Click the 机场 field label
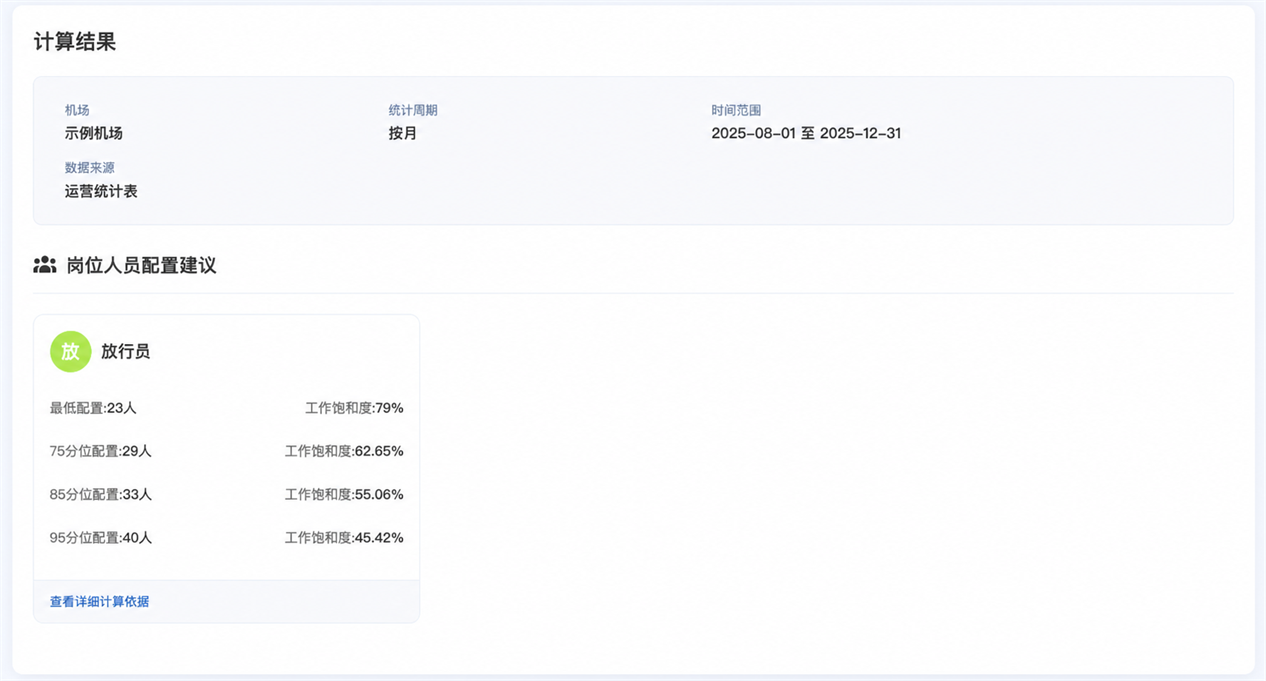 tap(77, 110)
